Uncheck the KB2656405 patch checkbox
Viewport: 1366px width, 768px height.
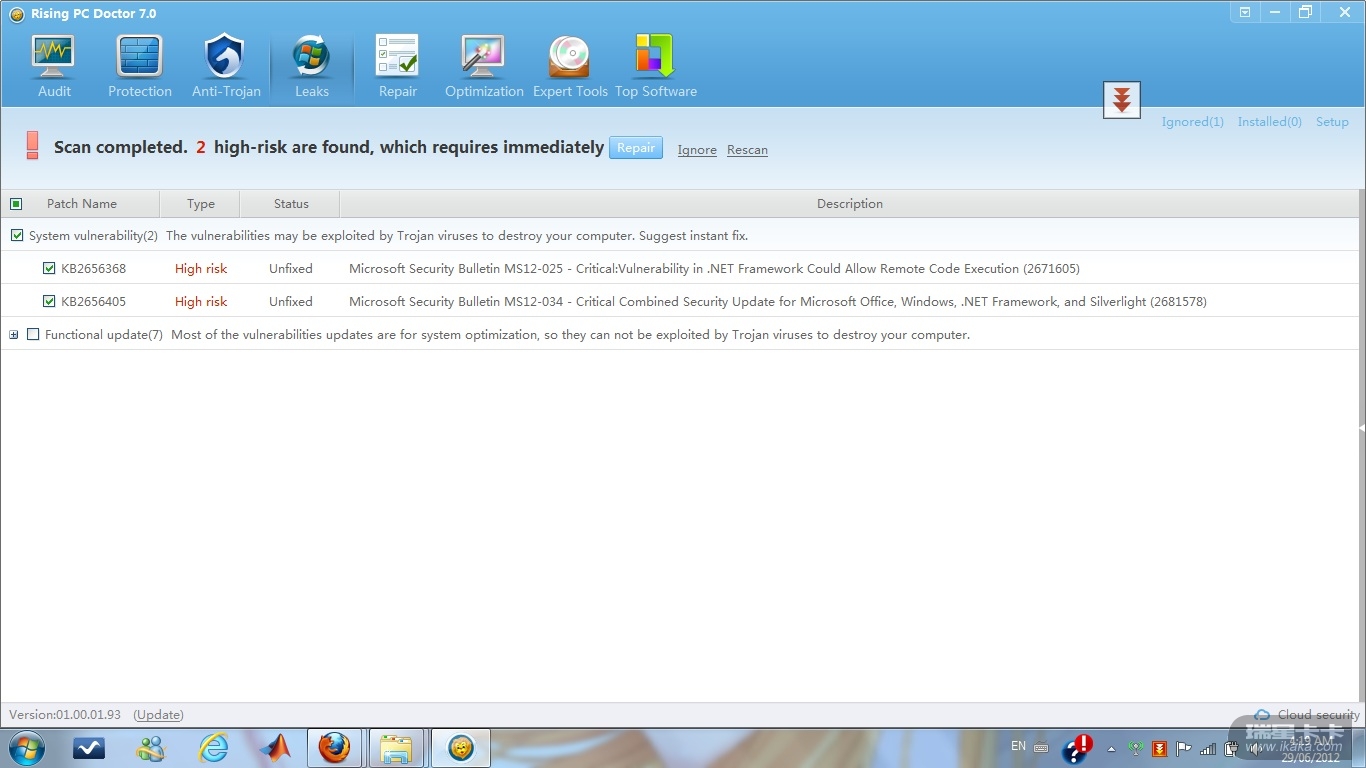click(x=49, y=301)
